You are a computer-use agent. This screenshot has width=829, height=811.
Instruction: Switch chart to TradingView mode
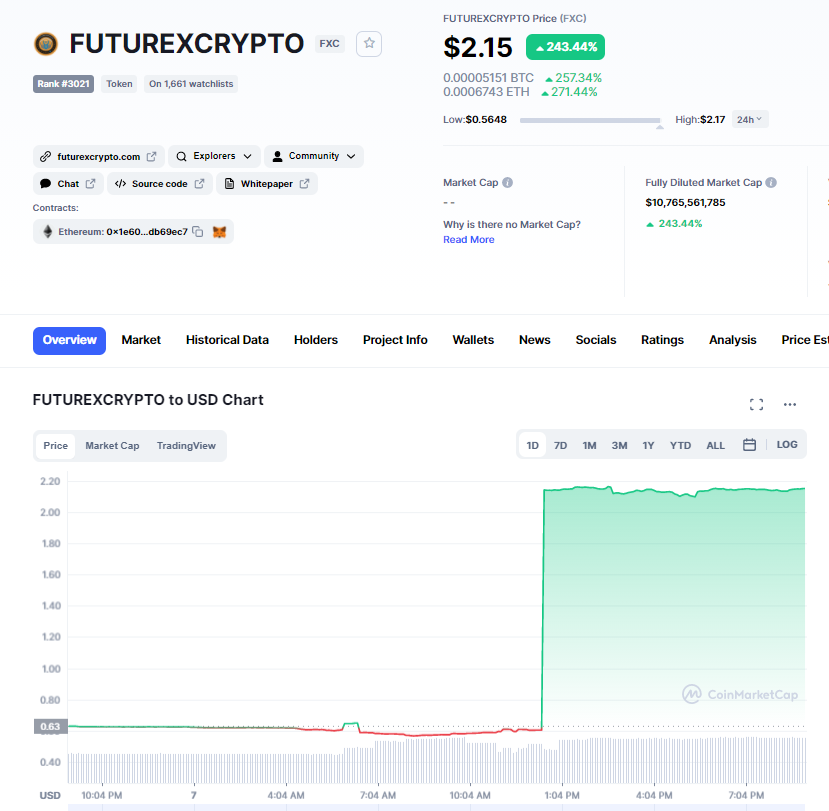click(x=186, y=446)
